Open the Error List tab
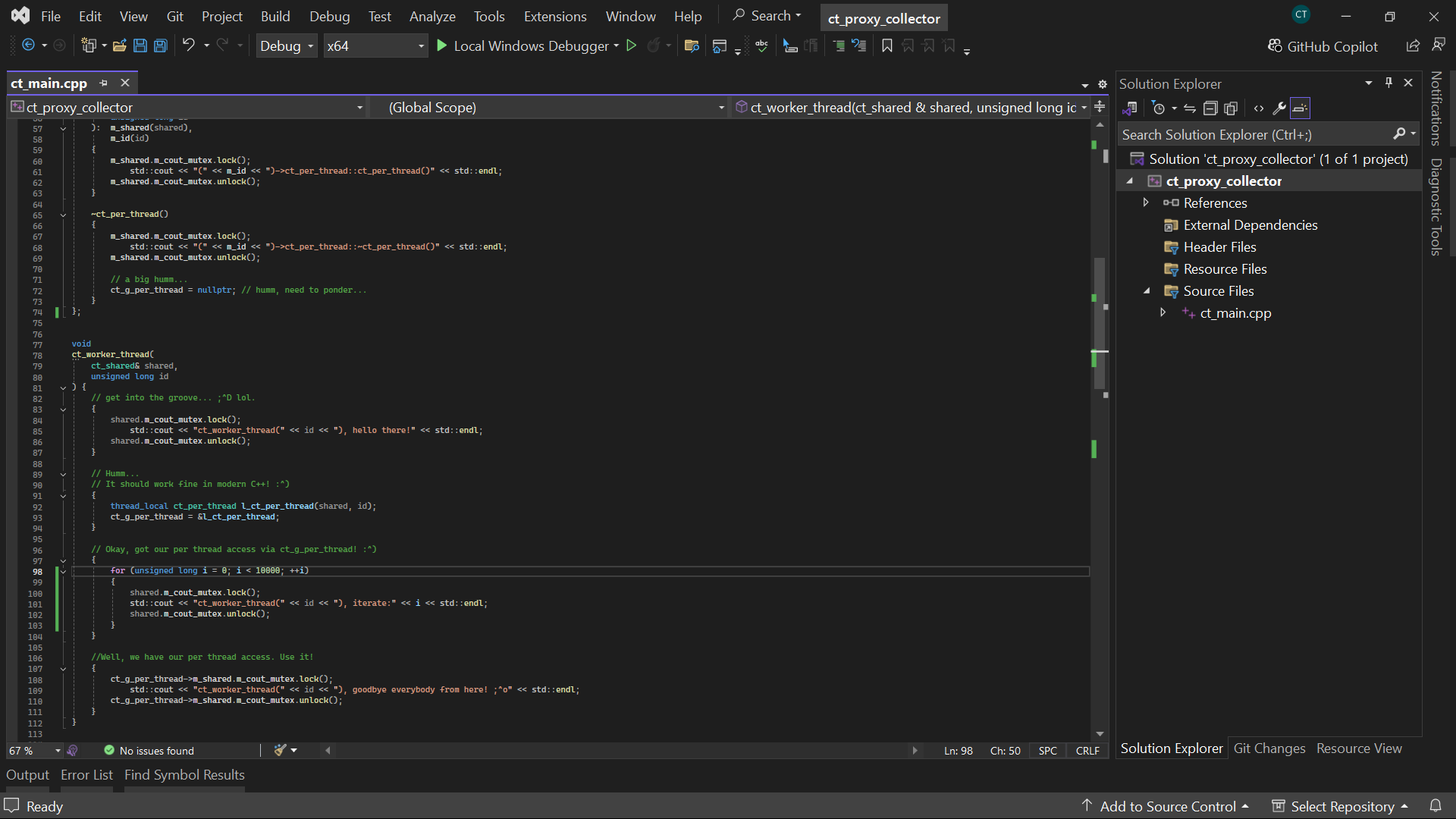Image resolution: width=1456 pixels, height=819 pixels. pos(86,775)
